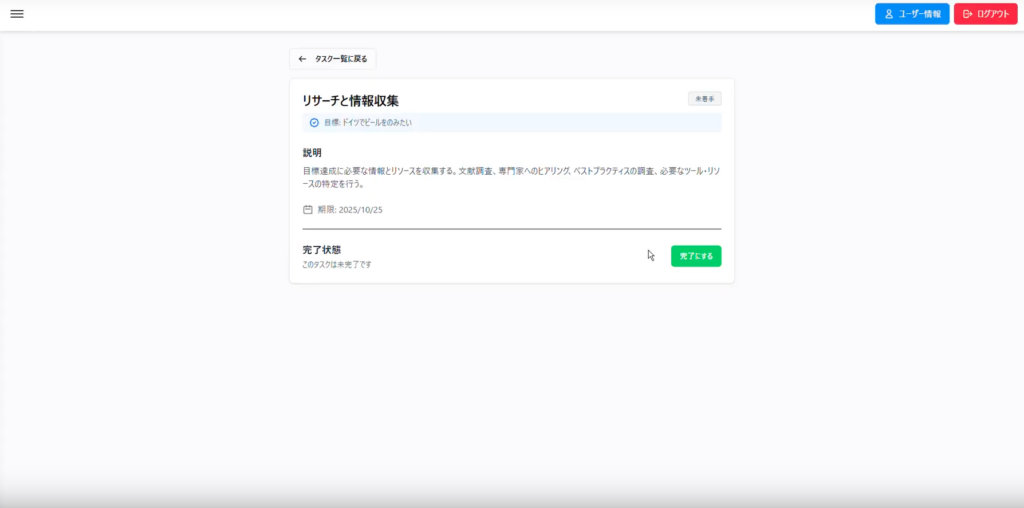
Task: Click the exit icon in ログアウト button
Action: click(967, 14)
